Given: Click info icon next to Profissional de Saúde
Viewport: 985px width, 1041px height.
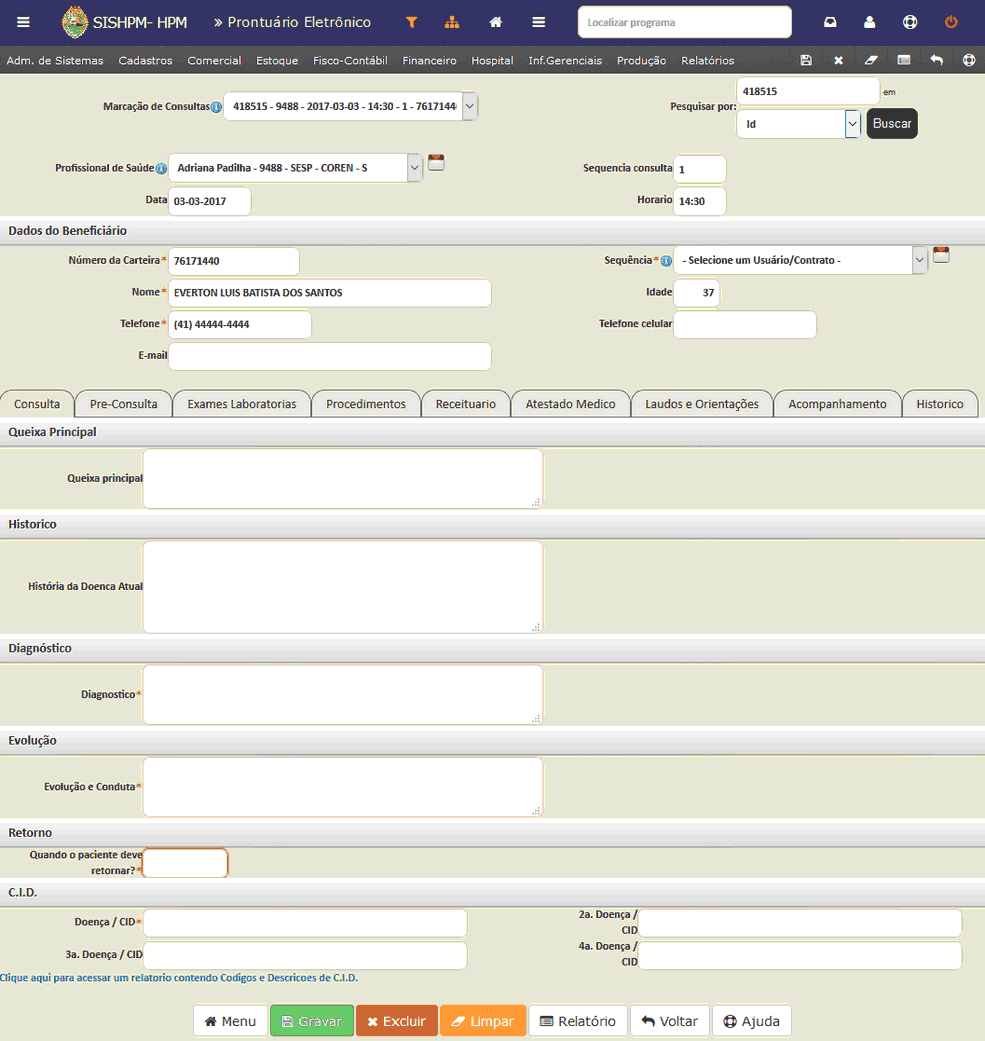Looking at the screenshot, I should pyautogui.click(x=161, y=169).
